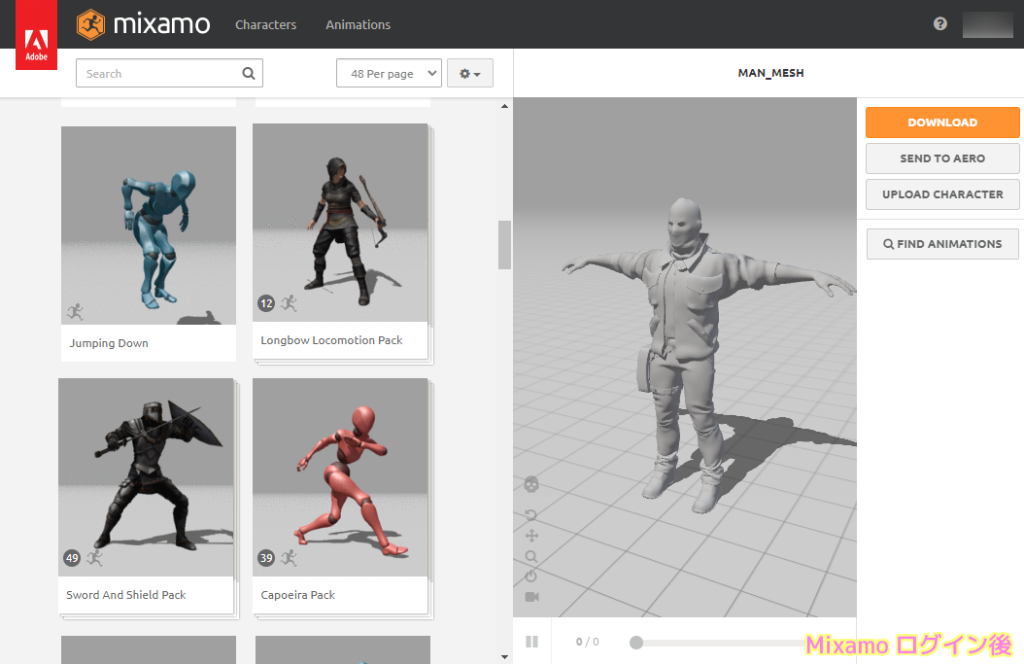Click the SEND TO AERO button
1024x664 pixels.
(x=941, y=158)
